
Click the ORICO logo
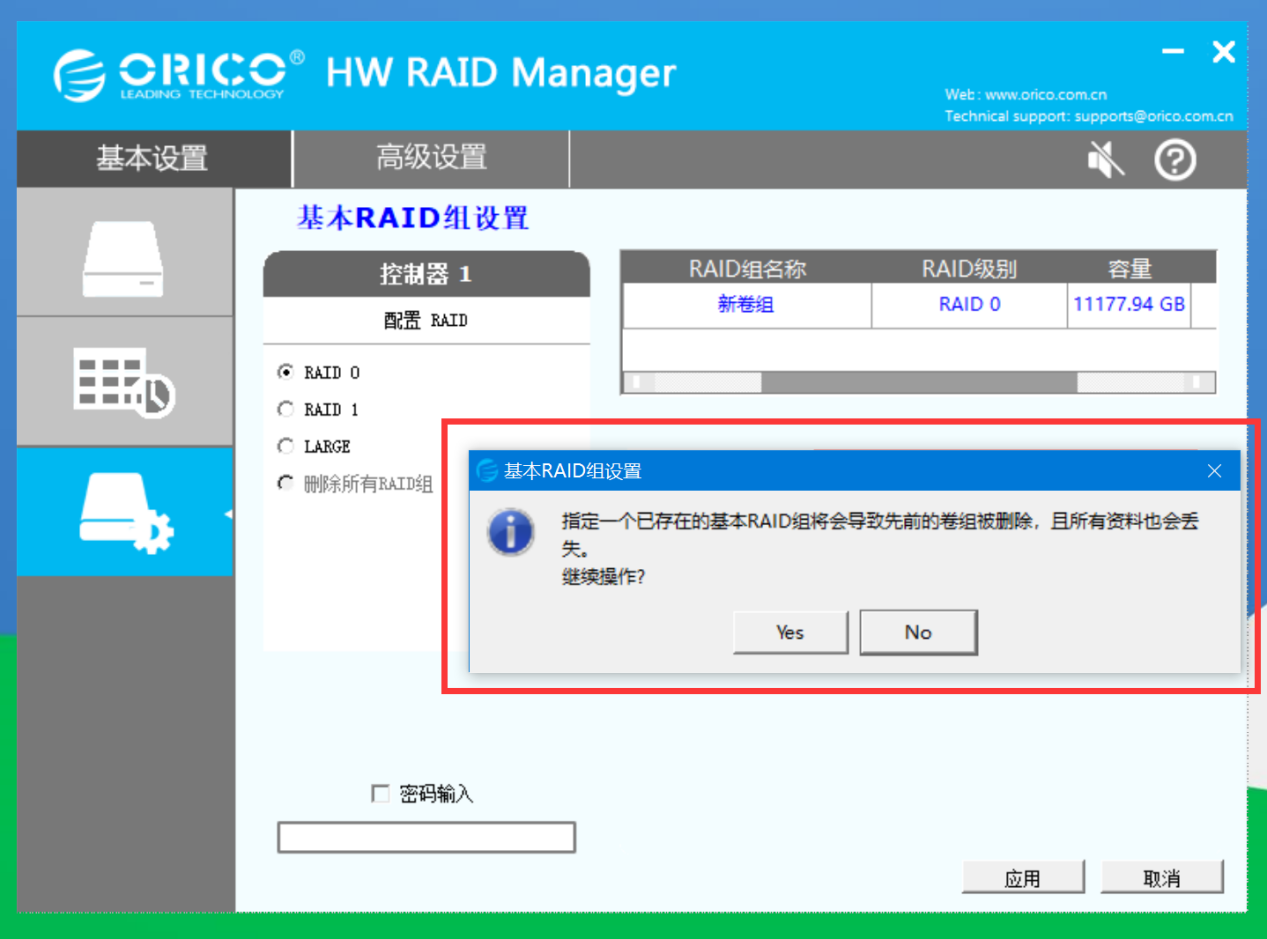(x=179, y=75)
